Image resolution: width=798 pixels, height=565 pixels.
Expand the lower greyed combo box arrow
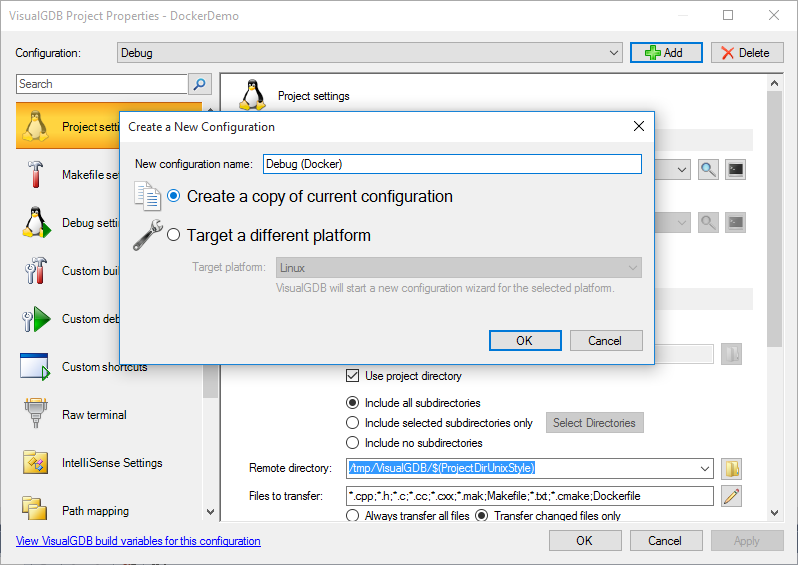682,222
